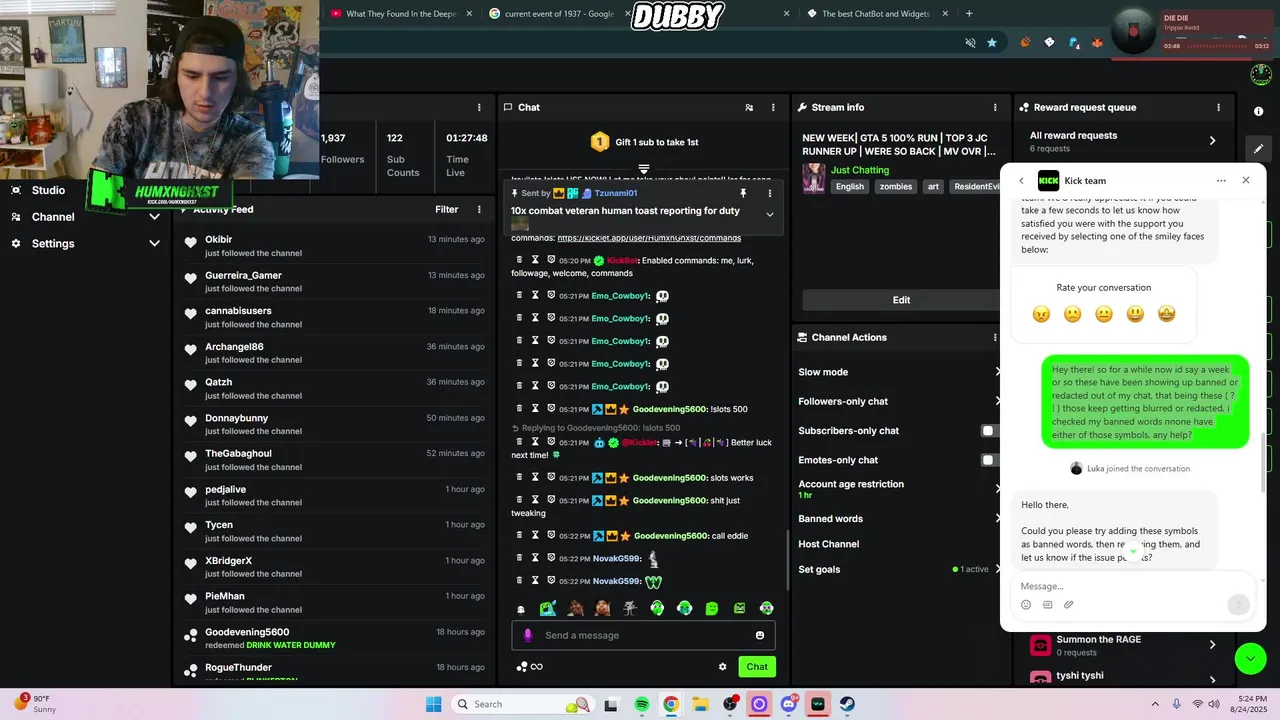Timeout user on 'slots works' message

click(535, 477)
